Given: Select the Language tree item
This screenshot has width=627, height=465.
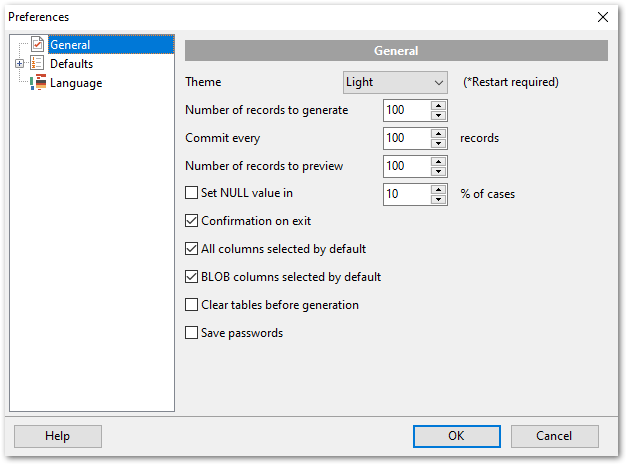Looking at the screenshot, I should click(x=76, y=83).
